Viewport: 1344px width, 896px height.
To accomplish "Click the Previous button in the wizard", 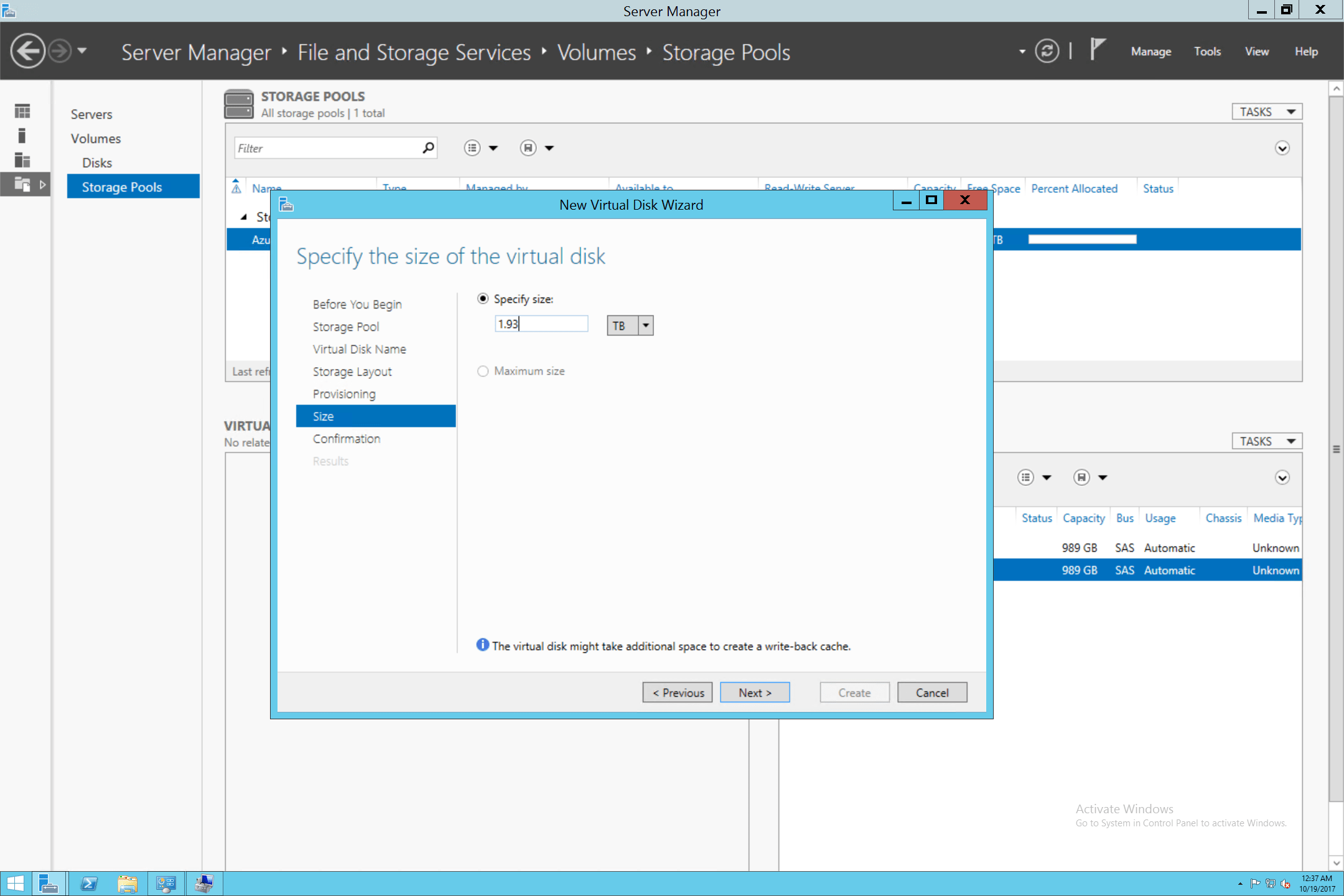I will point(677,692).
